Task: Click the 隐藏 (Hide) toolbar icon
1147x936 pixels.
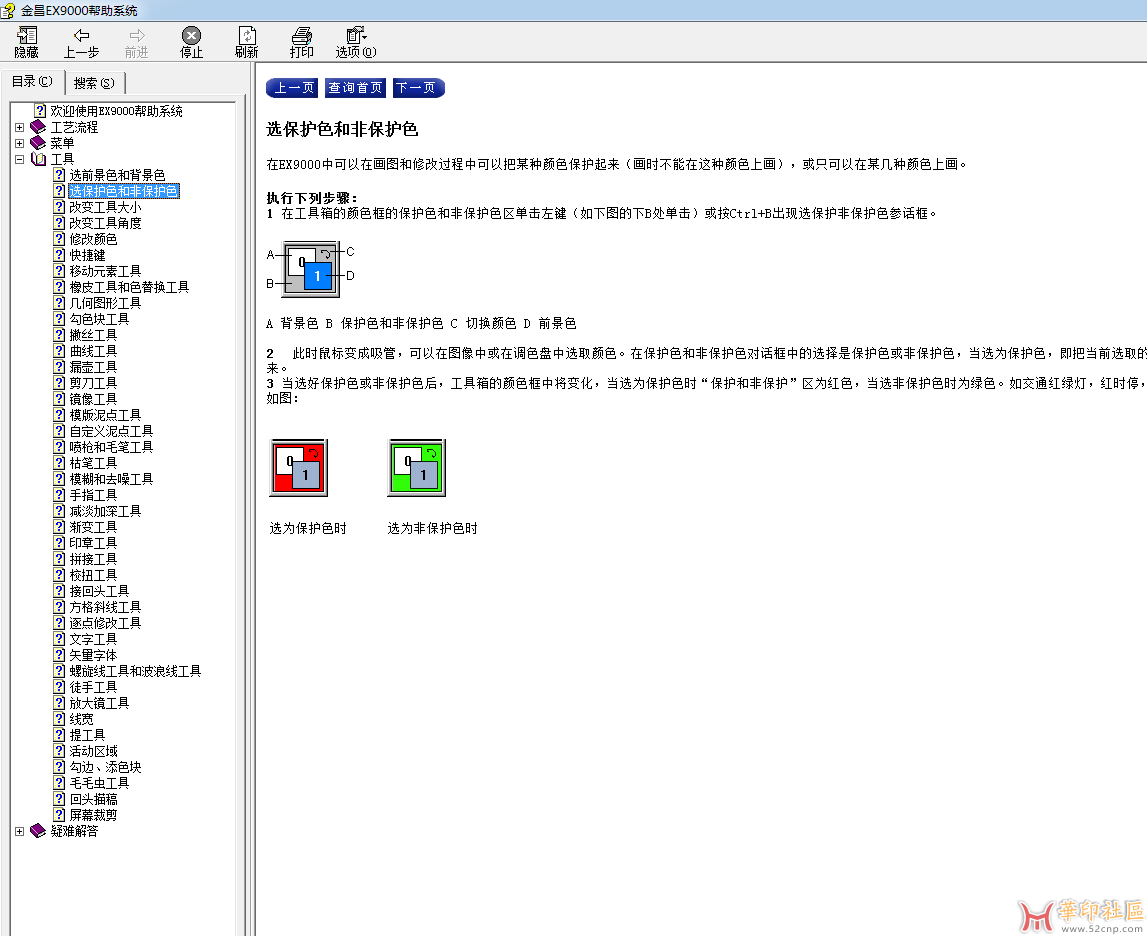Action: 26,42
